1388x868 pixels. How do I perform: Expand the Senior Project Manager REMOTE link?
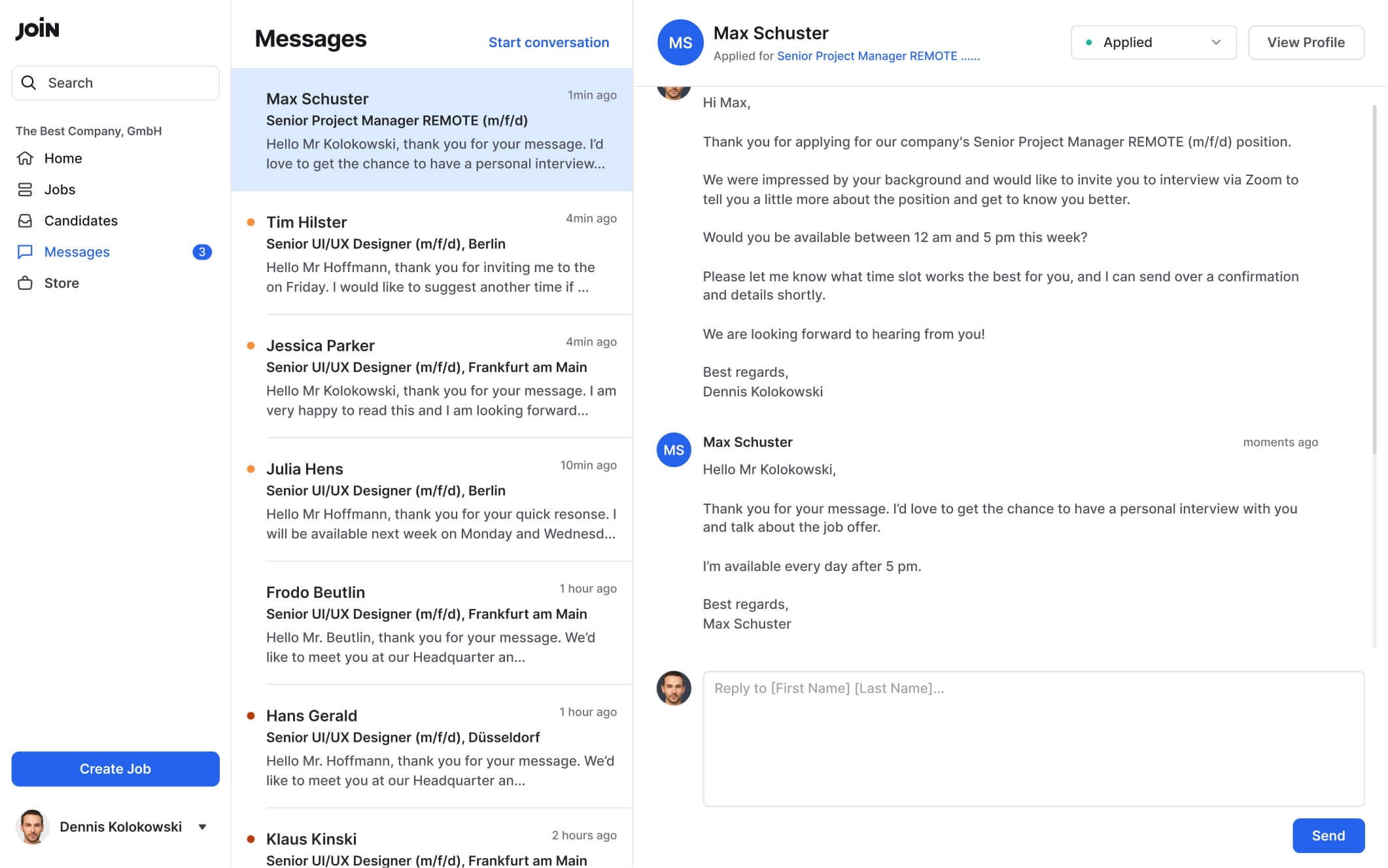point(878,56)
